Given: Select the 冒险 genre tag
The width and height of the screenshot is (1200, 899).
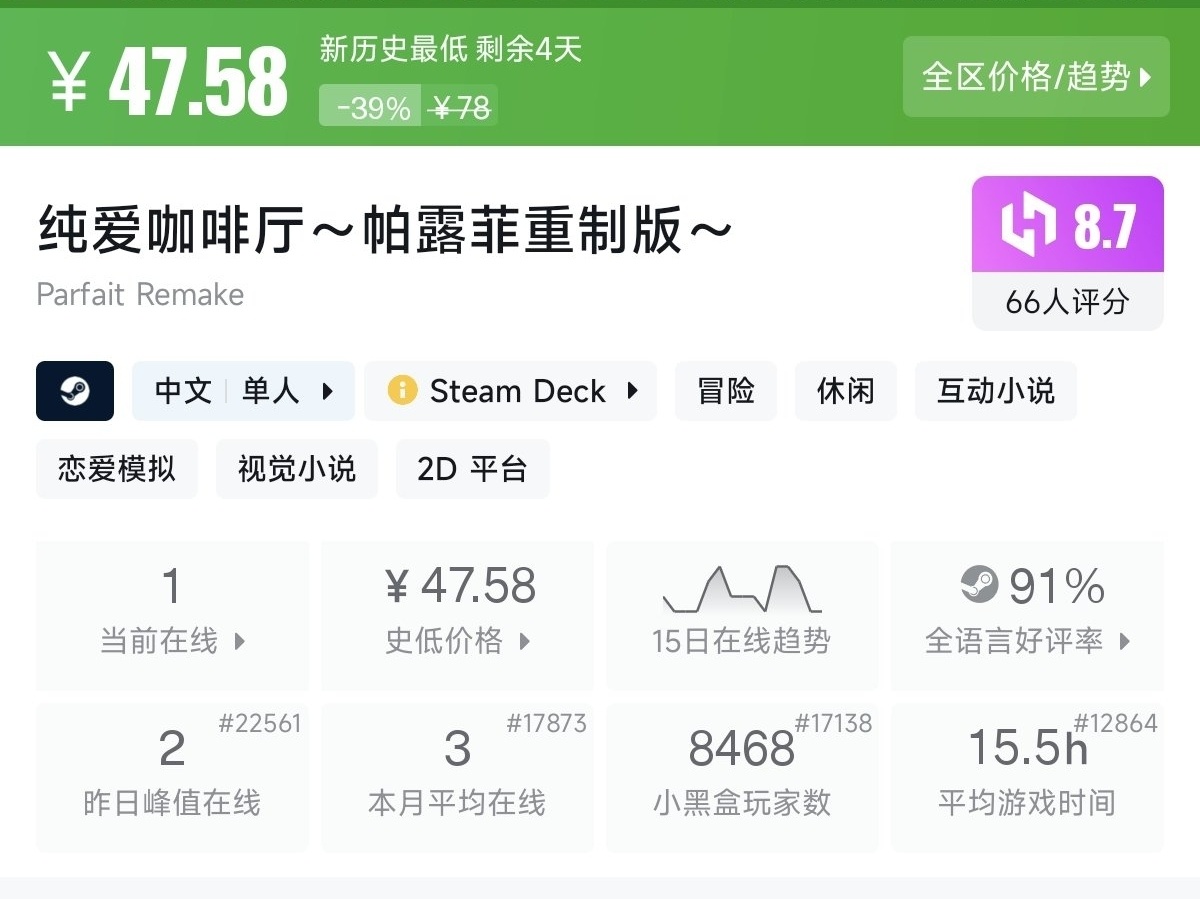Looking at the screenshot, I should (726, 391).
